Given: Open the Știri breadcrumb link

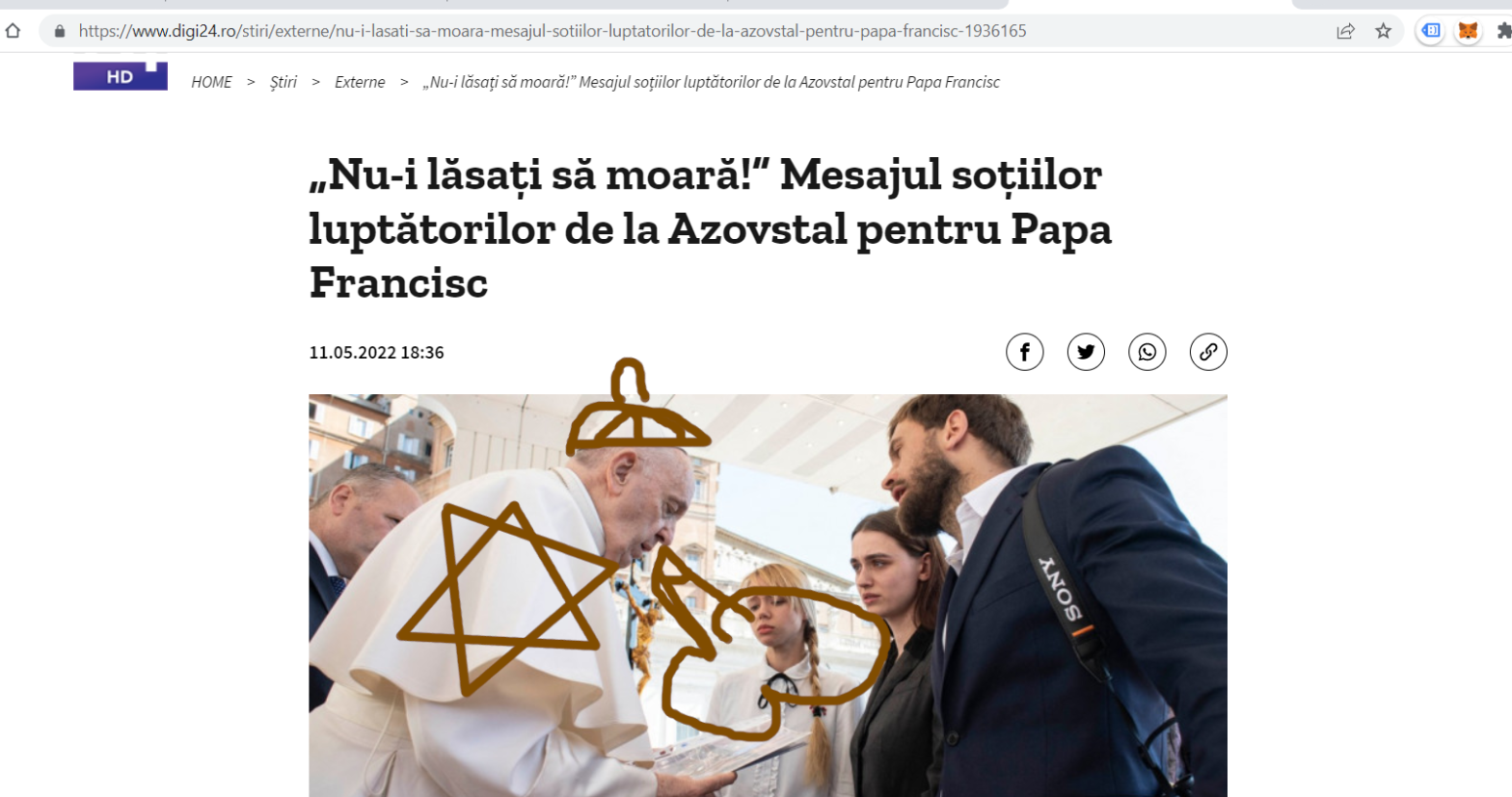Looking at the screenshot, I should [x=283, y=82].
